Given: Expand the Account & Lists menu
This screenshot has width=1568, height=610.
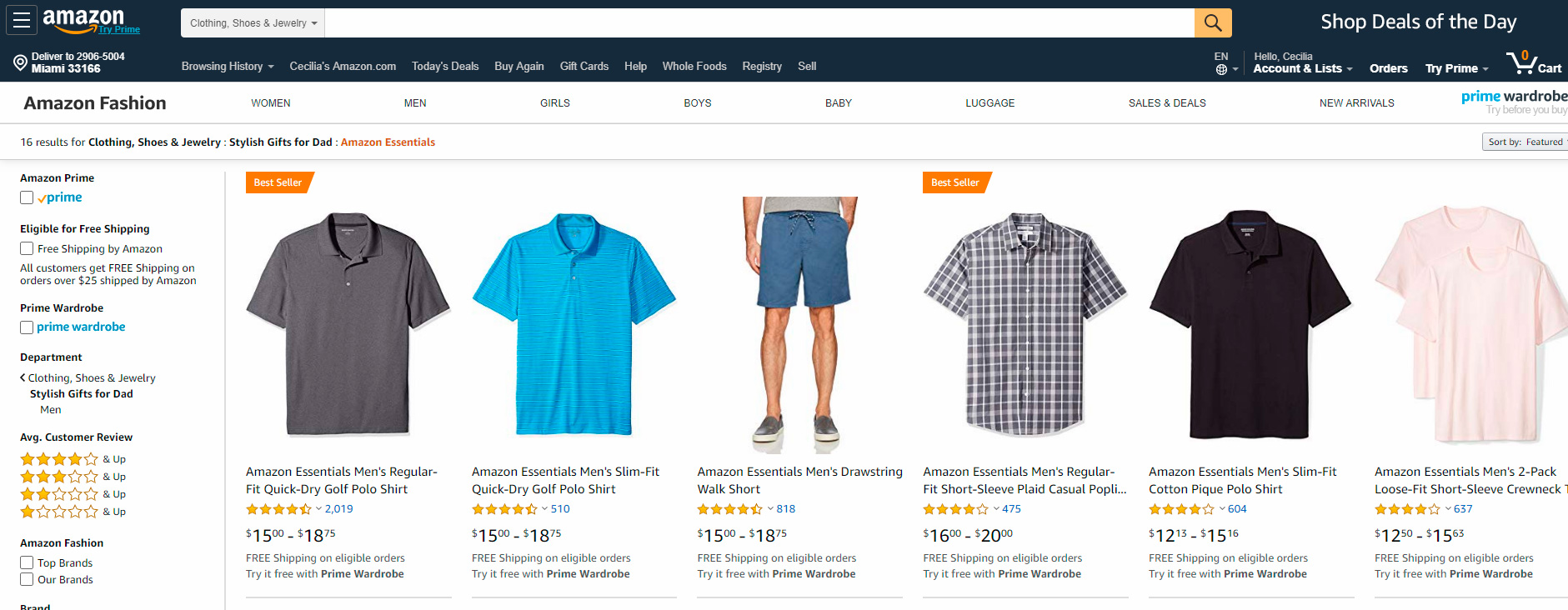Looking at the screenshot, I should (1302, 68).
